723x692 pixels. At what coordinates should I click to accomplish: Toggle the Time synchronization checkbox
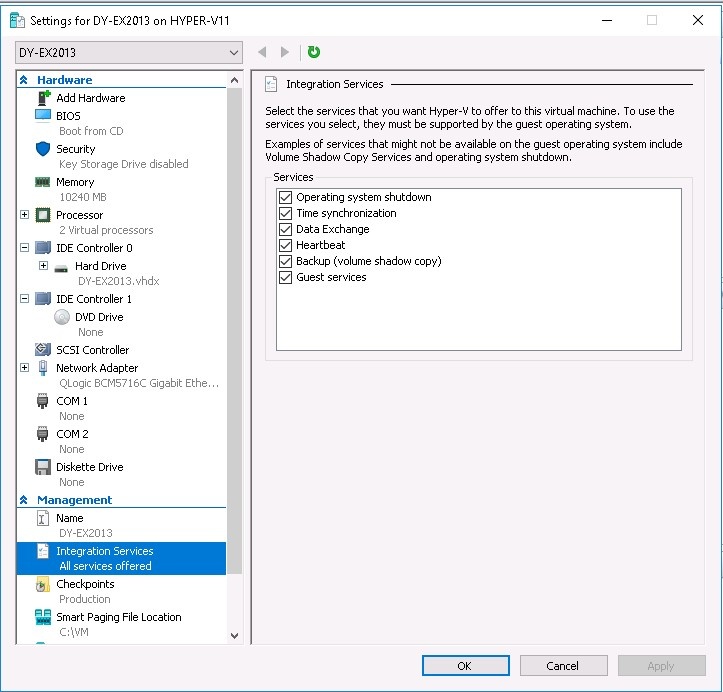(x=286, y=213)
